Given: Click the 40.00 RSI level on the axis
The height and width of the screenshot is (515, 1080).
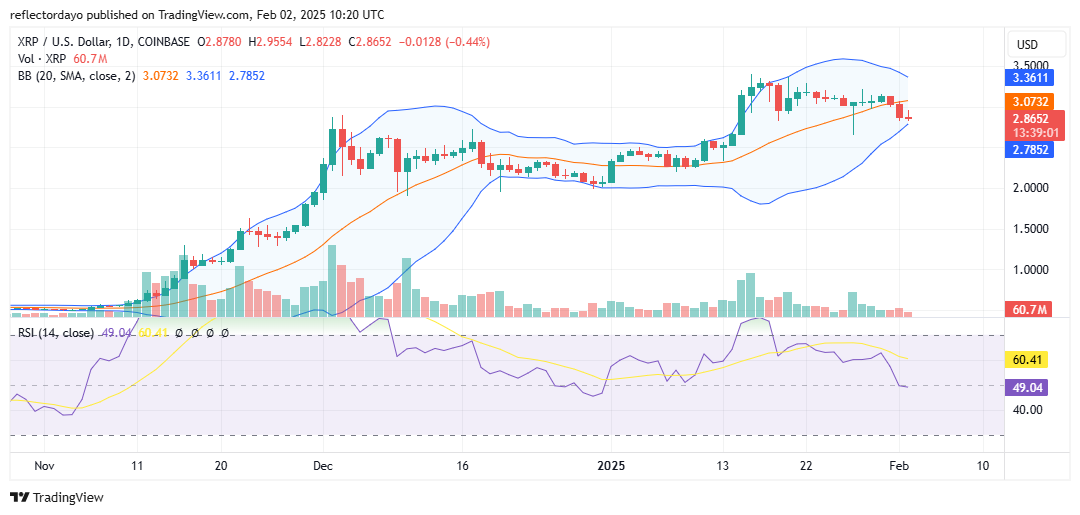Looking at the screenshot, I should pos(1030,410).
